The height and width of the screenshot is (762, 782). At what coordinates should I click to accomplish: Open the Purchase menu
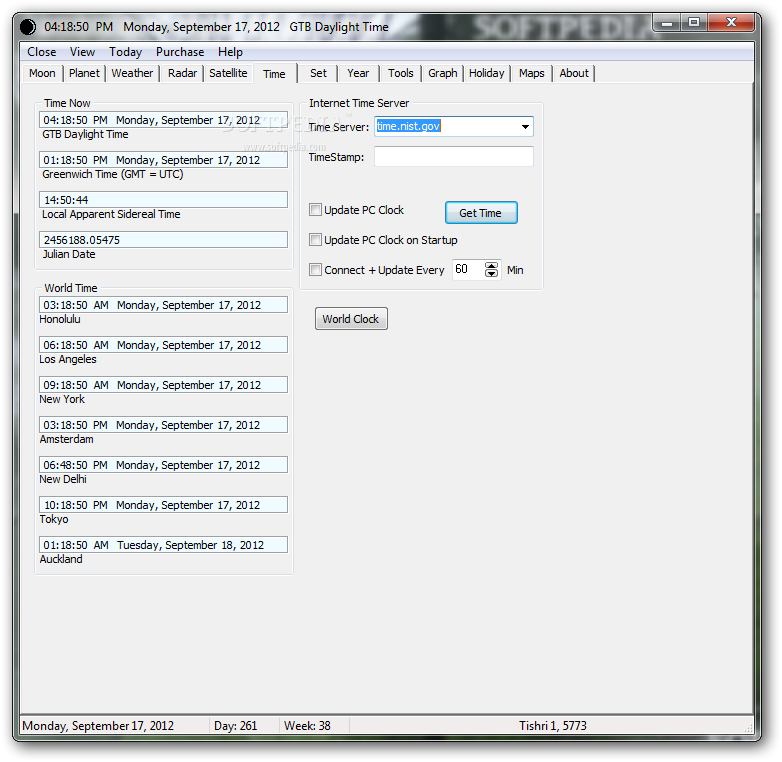click(x=180, y=52)
